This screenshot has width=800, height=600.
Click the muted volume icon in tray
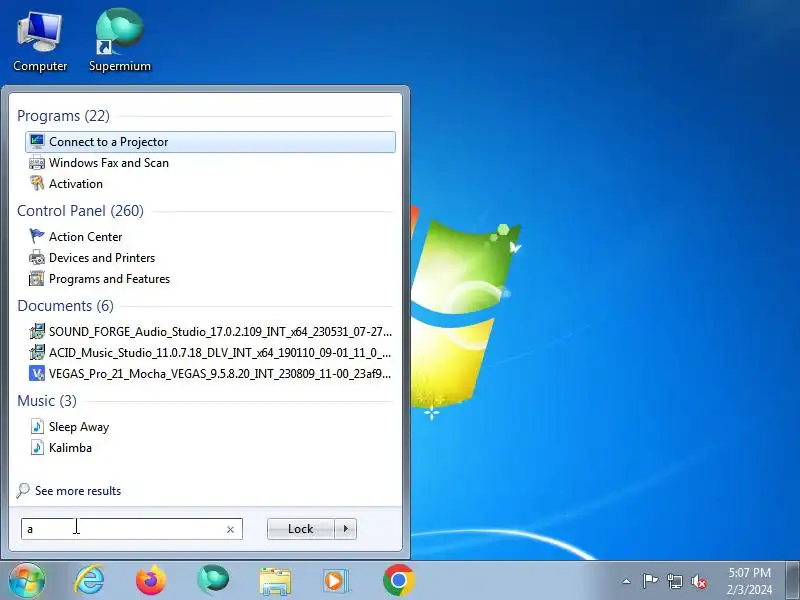tap(699, 581)
